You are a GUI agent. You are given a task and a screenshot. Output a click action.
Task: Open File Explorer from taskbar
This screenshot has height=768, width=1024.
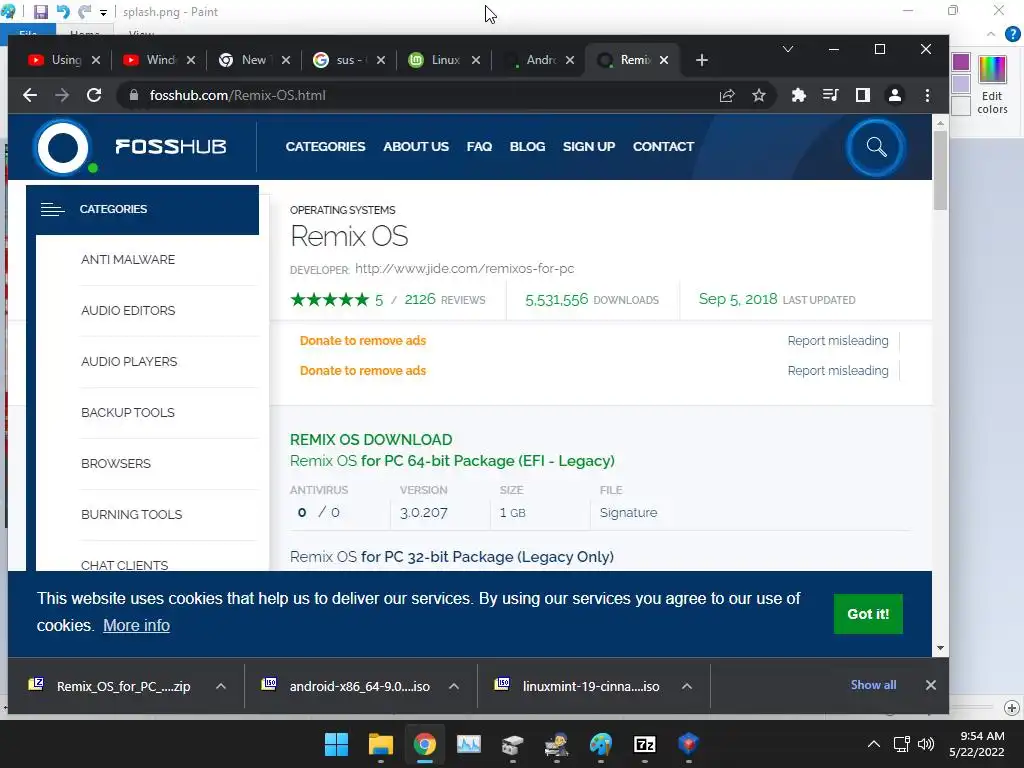(381, 744)
